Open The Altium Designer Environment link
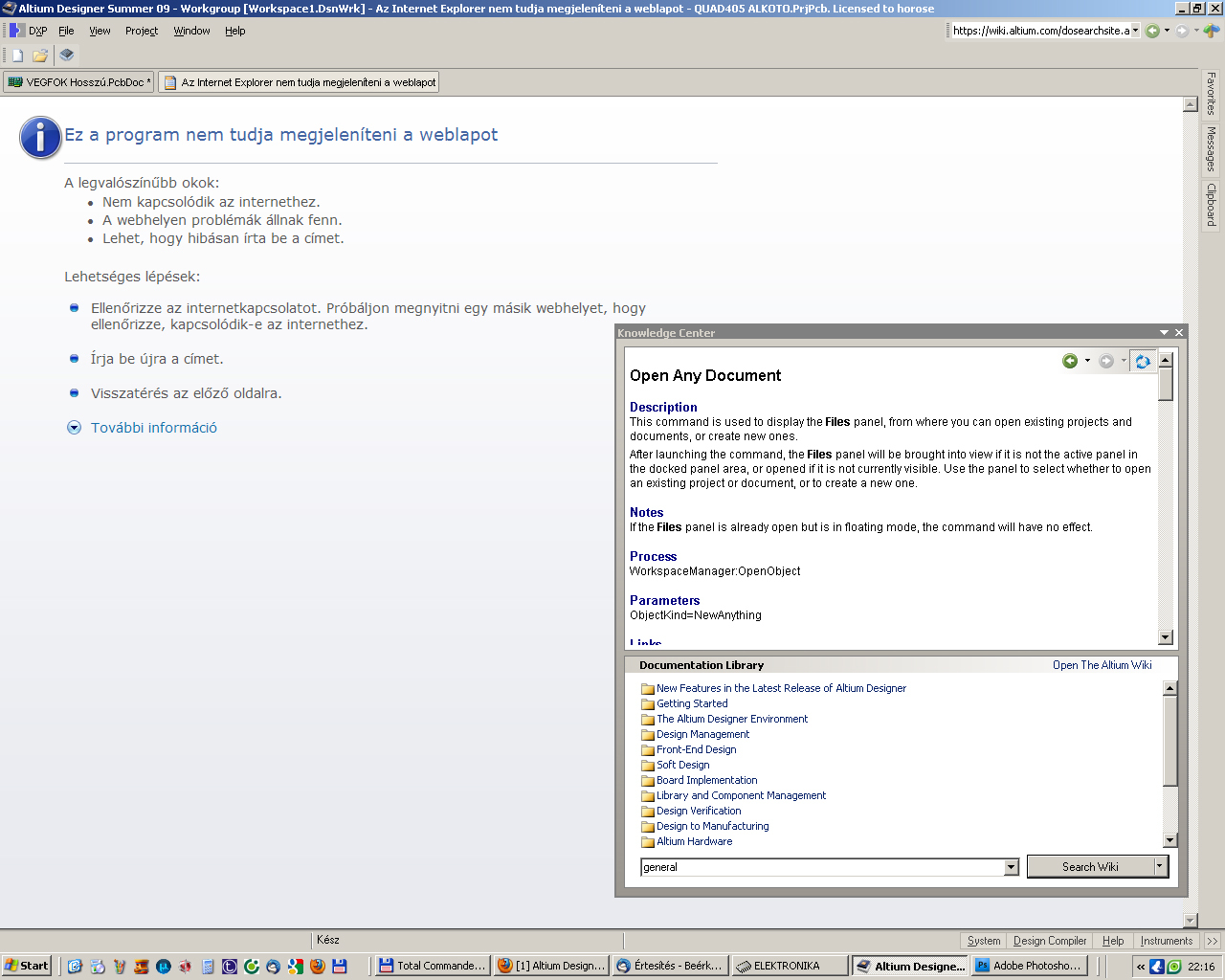 pyautogui.click(x=732, y=719)
